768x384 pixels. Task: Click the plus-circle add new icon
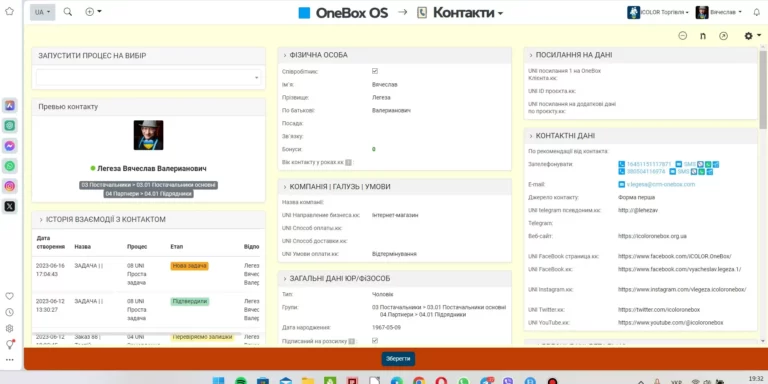tap(90, 12)
